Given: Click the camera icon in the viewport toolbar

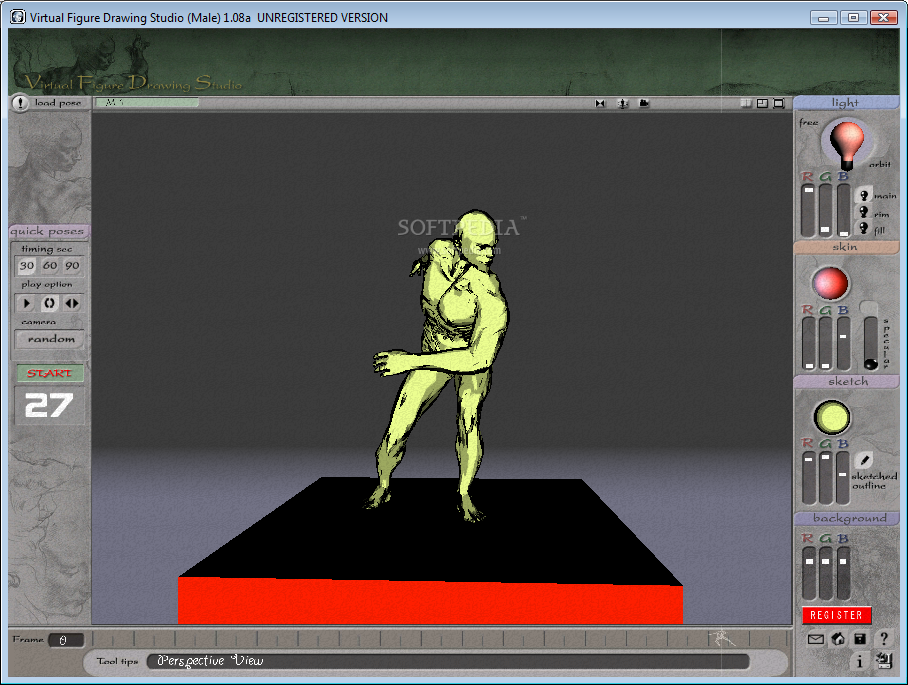Looking at the screenshot, I should pos(644,104).
